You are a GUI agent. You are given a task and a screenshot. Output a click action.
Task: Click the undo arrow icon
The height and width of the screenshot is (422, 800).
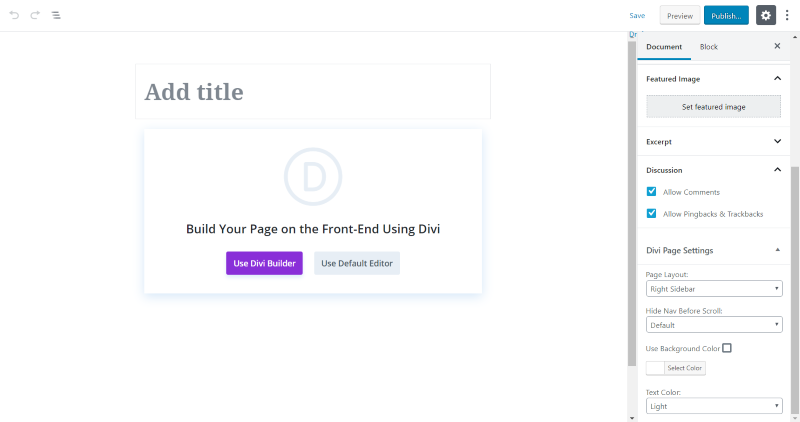pyautogui.click(x=14, y=15)
